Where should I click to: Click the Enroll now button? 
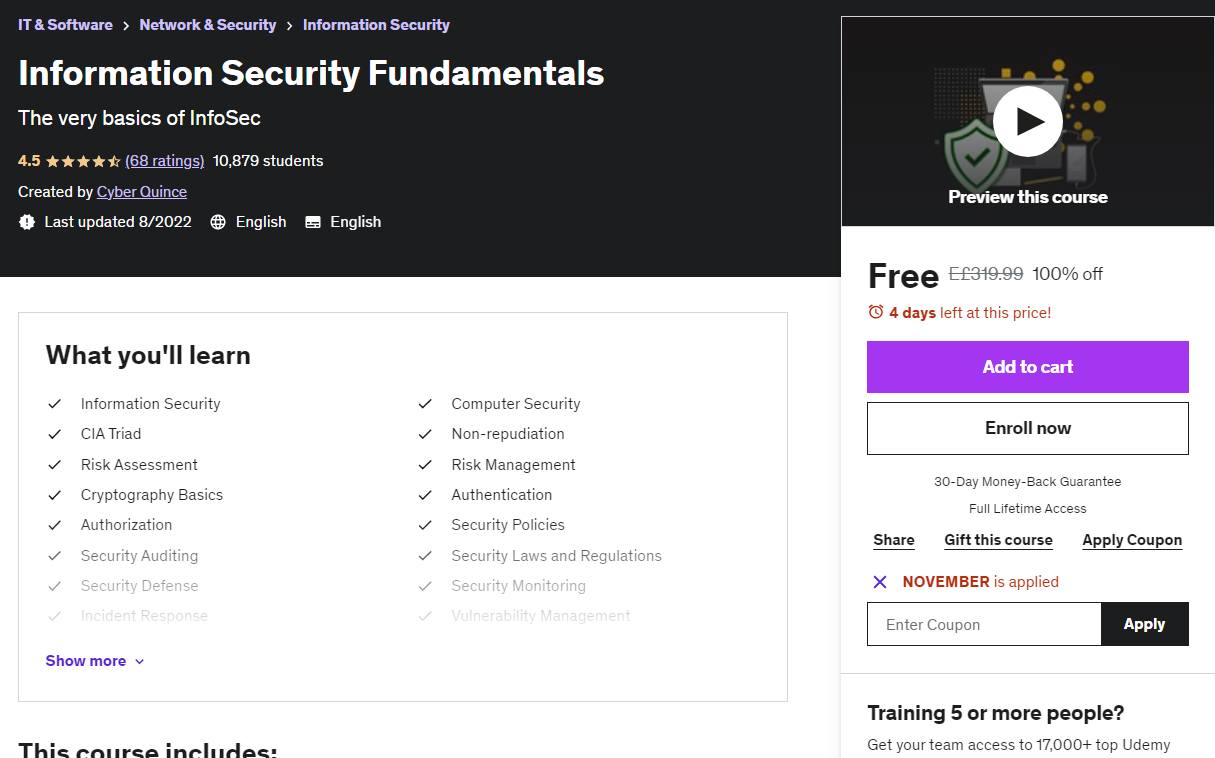pyautogui.click(x=1027, y=428)
